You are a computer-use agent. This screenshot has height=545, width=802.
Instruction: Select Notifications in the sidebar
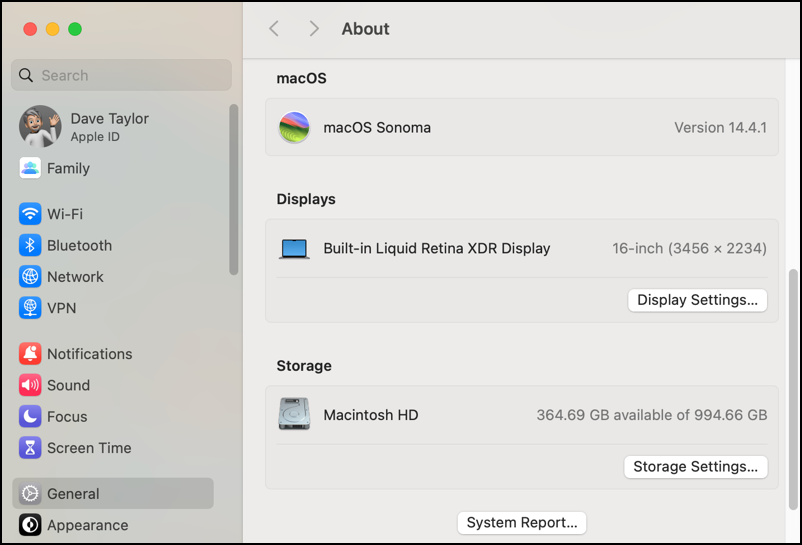pyautogui.click(x=113, y=354)
